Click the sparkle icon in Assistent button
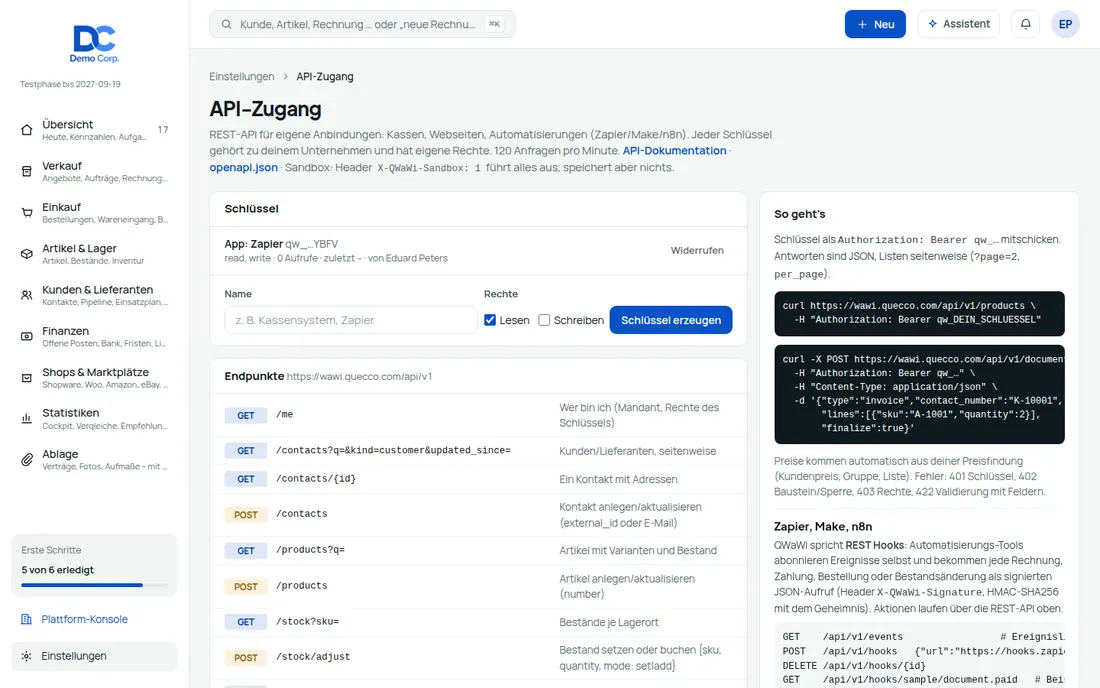This screenshot has height=688, width=1100. click(932, 24)
